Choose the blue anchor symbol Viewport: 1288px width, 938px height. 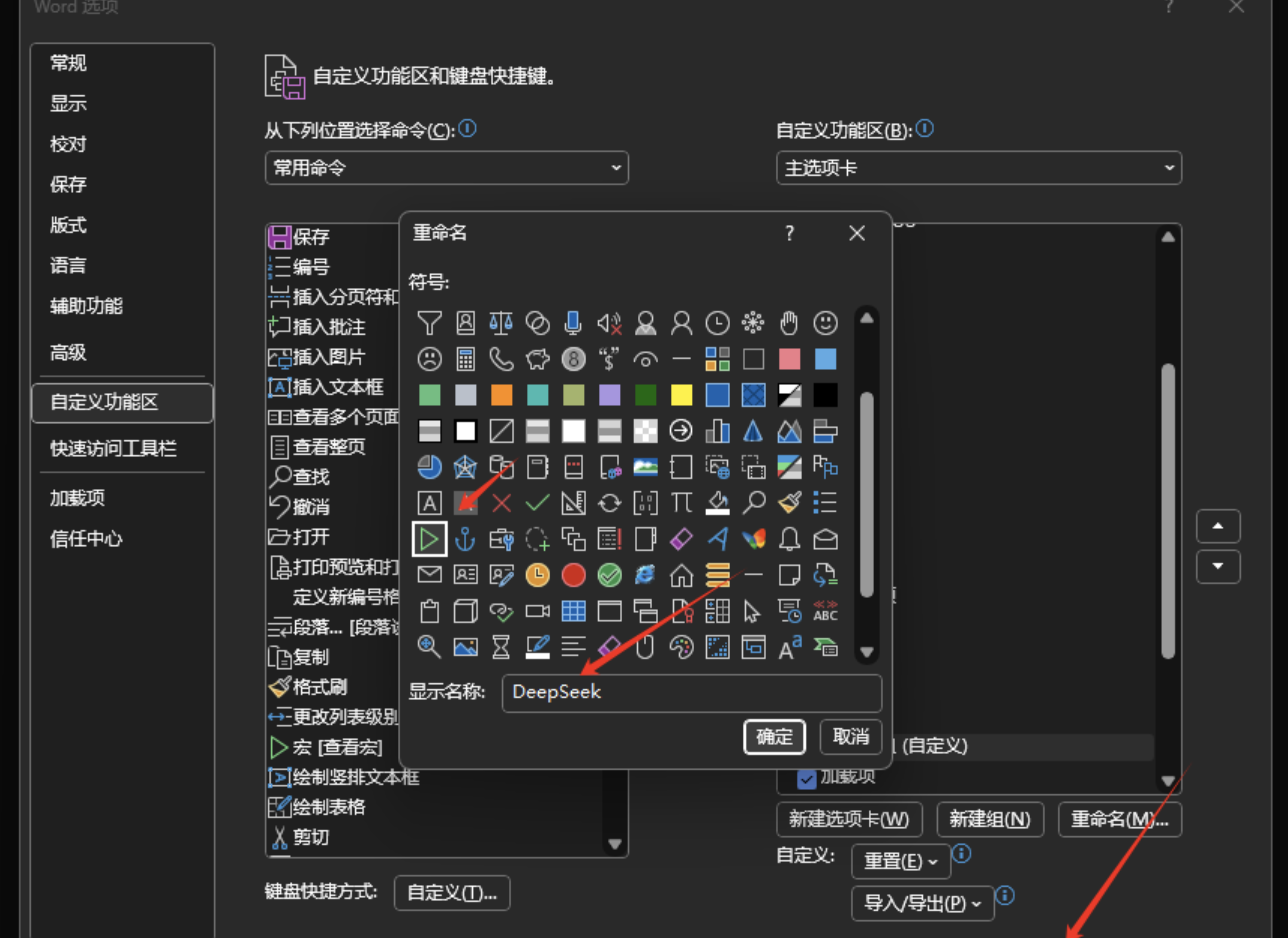[x=465, y=539]
